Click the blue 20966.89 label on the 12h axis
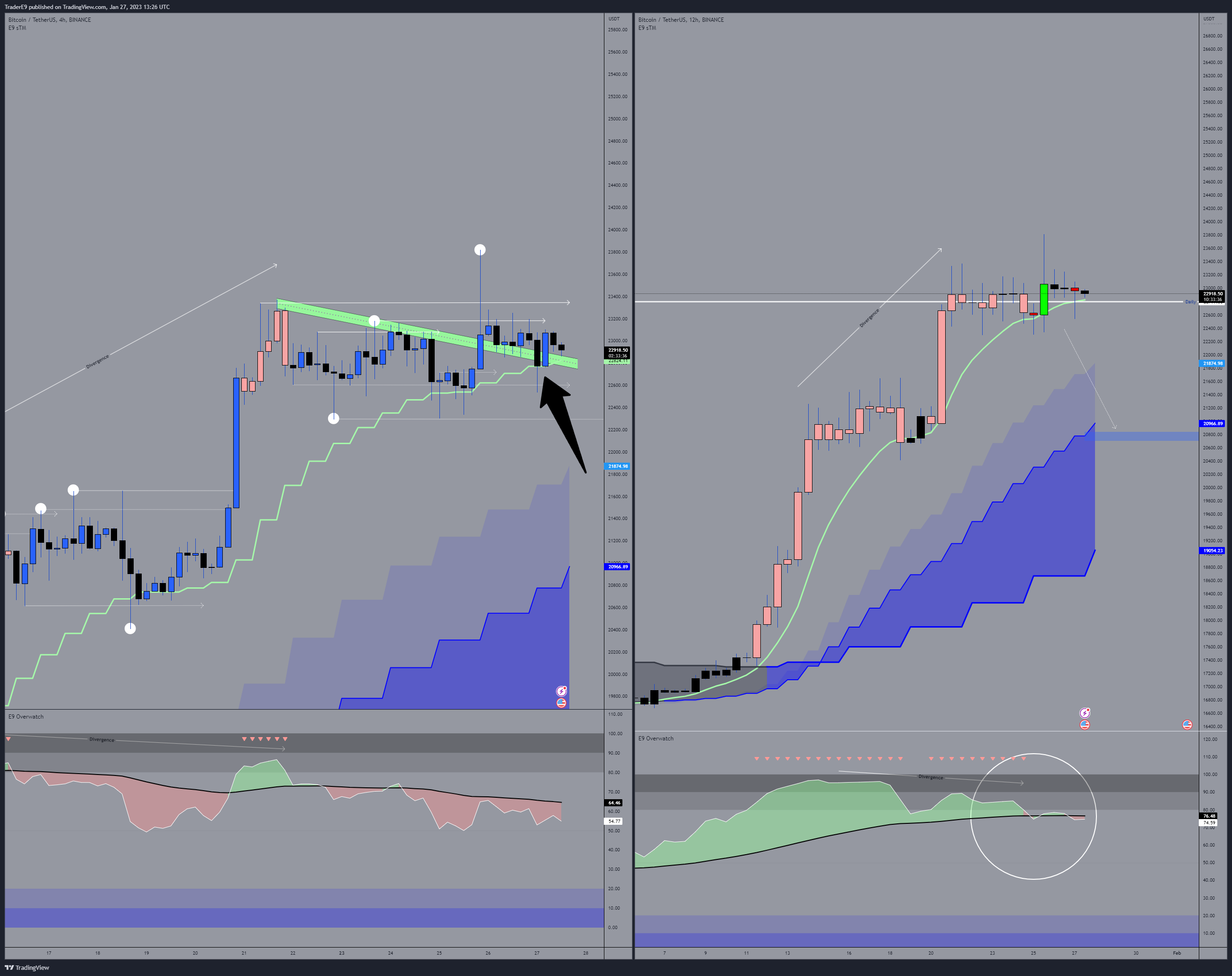The width and height of the screenshot is (1232, 976). 1213,423
